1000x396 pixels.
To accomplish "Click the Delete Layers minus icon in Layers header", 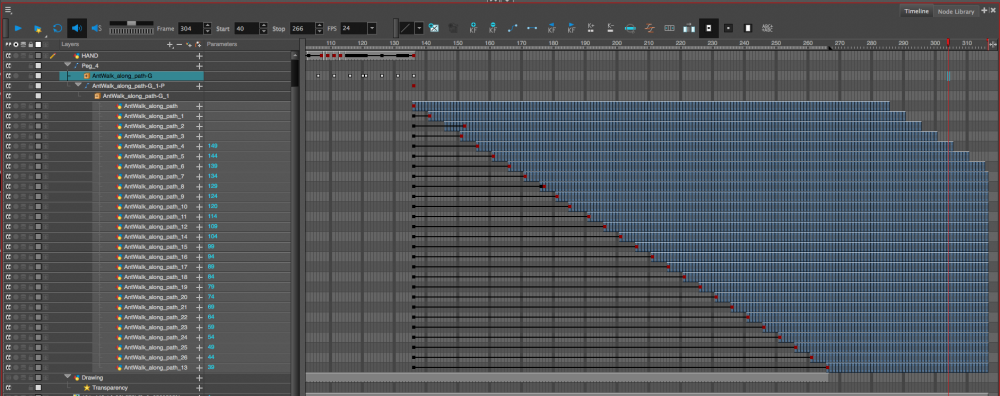I will click(179, 45).
